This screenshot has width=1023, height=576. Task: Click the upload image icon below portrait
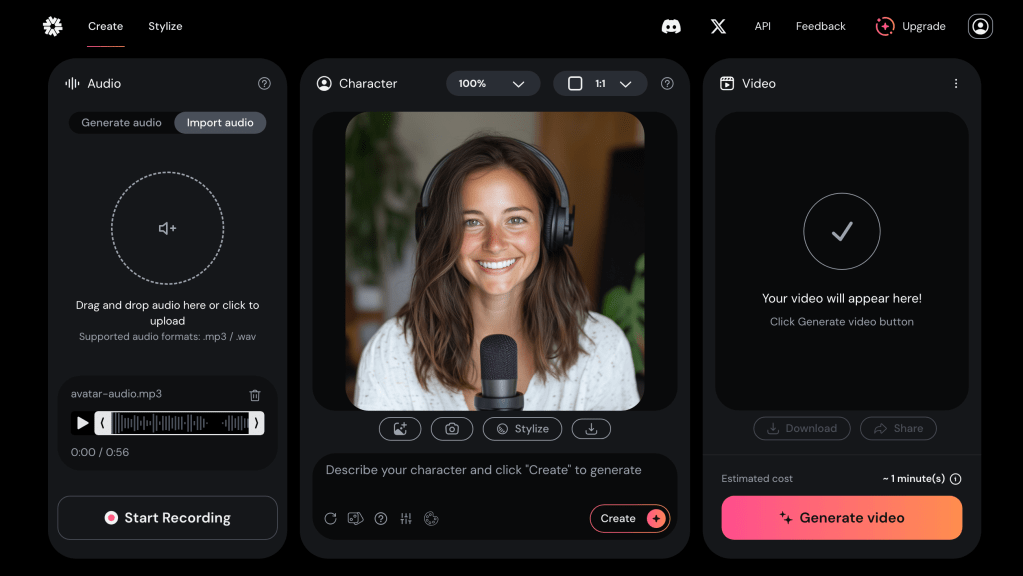pyautogui.click(x=400, y=429)
